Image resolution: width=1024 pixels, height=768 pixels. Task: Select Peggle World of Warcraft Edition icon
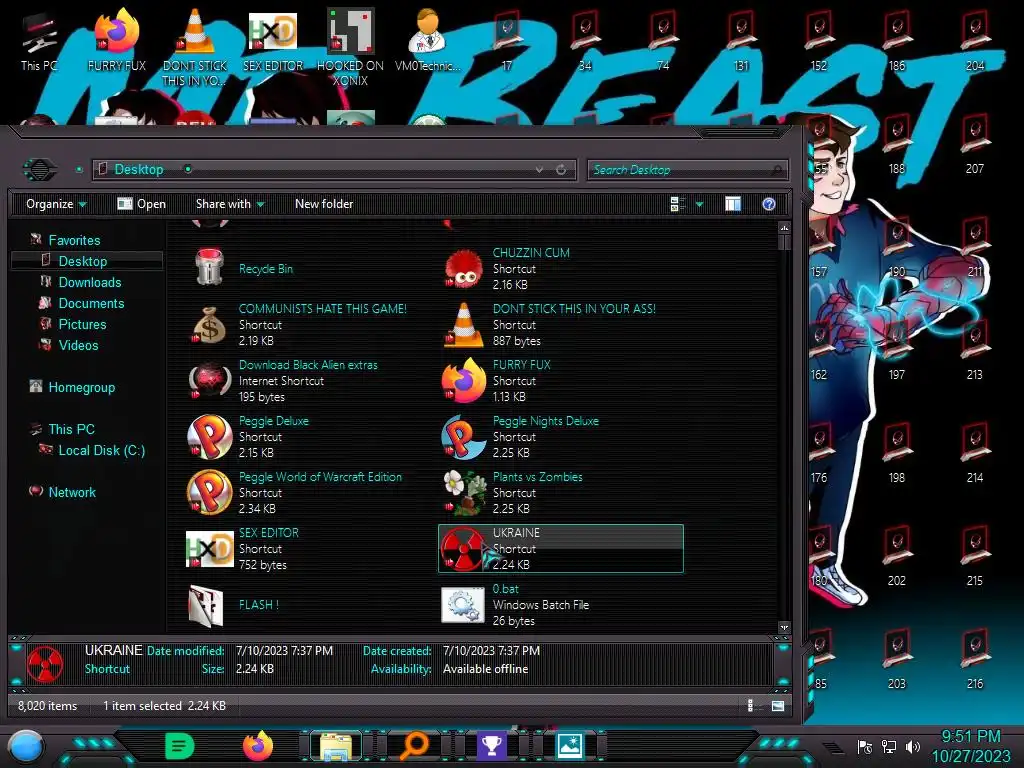(x=209, y=492)
